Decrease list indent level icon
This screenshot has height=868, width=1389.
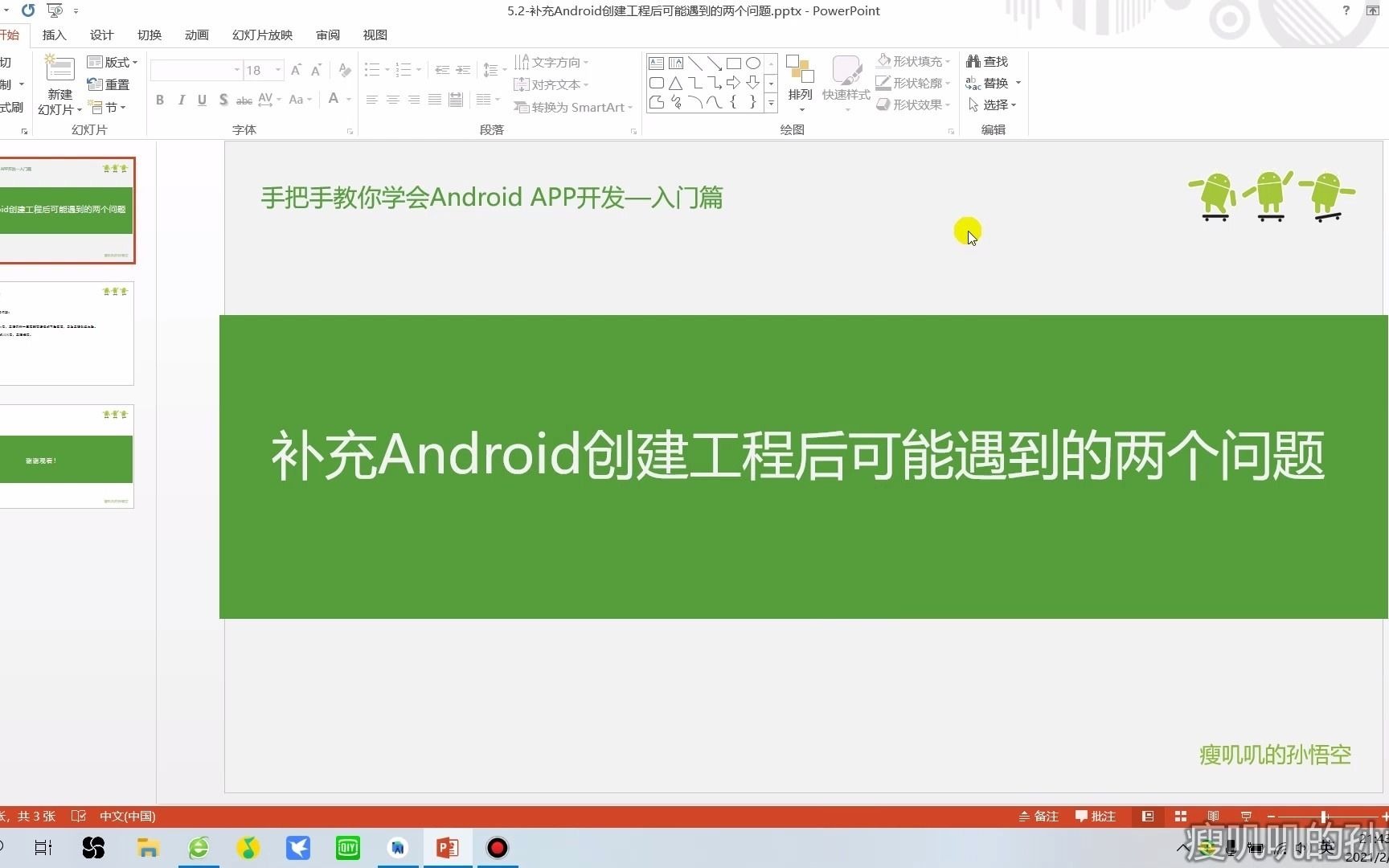442,71
